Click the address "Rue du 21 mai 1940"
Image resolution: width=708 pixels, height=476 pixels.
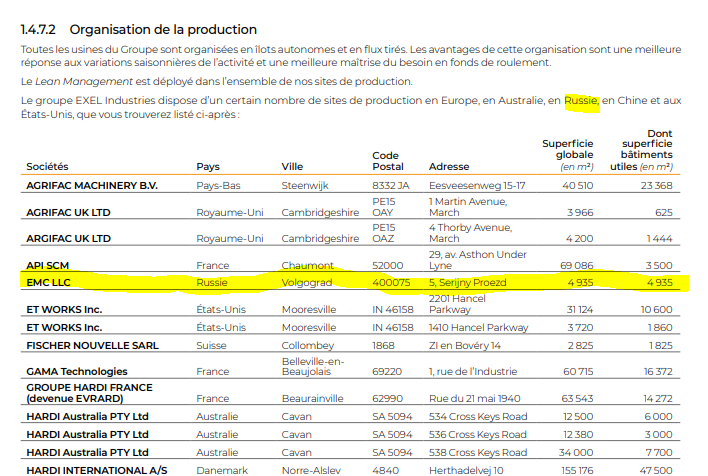475,399
